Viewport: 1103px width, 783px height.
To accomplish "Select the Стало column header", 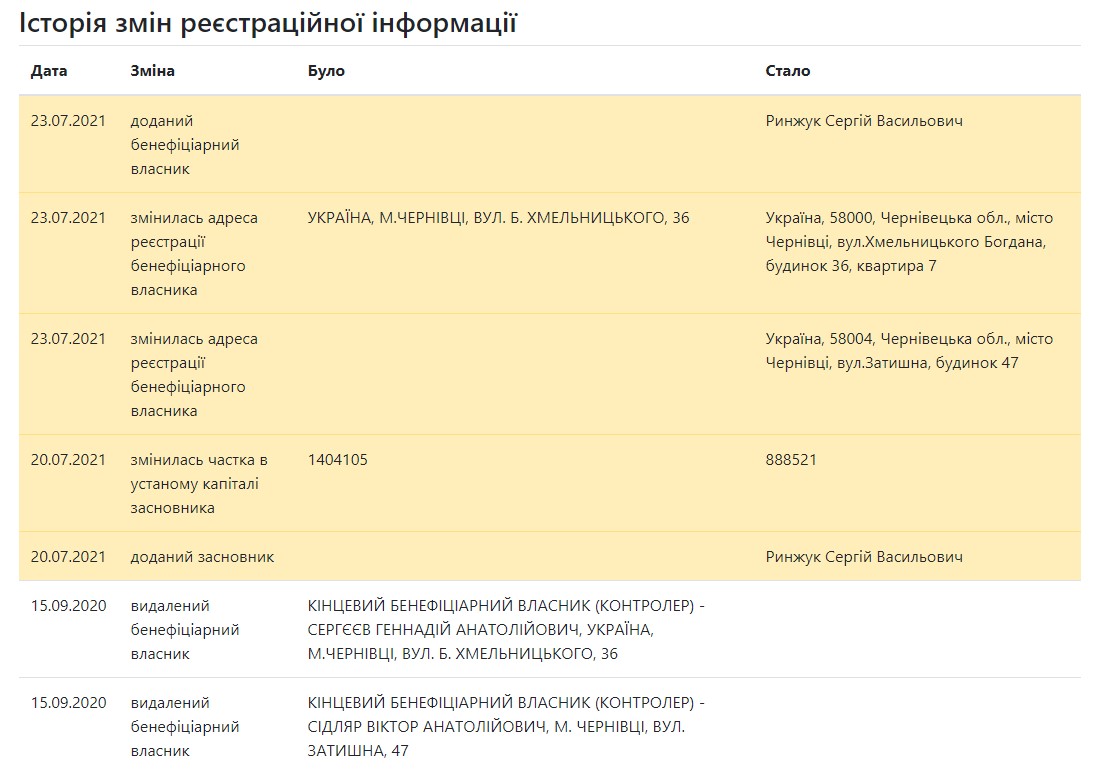I will coord(787,71).
